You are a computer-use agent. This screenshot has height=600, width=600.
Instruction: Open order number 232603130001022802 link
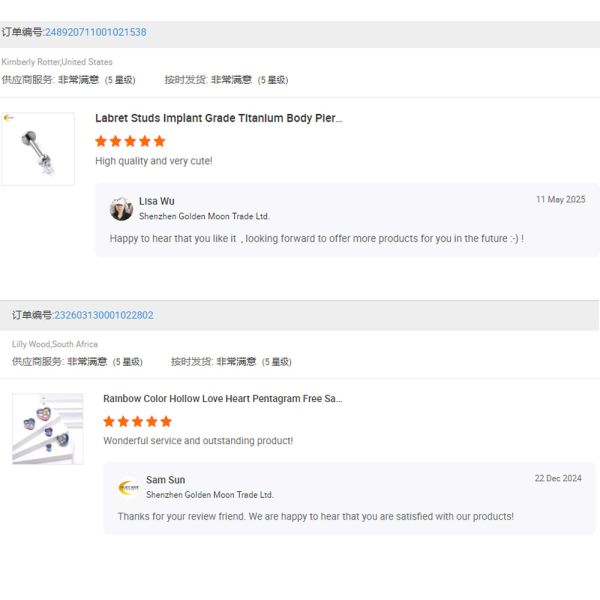tap(104, 315)
